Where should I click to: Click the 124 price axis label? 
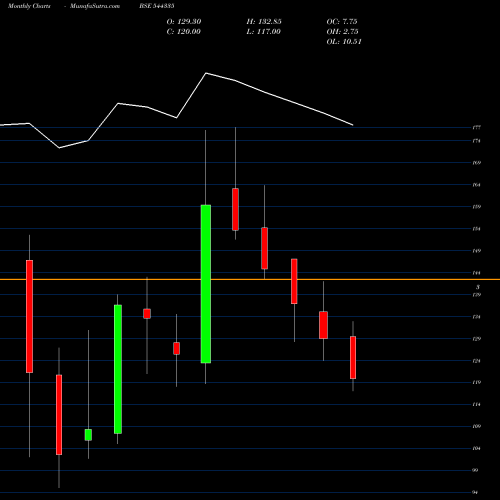476,361
